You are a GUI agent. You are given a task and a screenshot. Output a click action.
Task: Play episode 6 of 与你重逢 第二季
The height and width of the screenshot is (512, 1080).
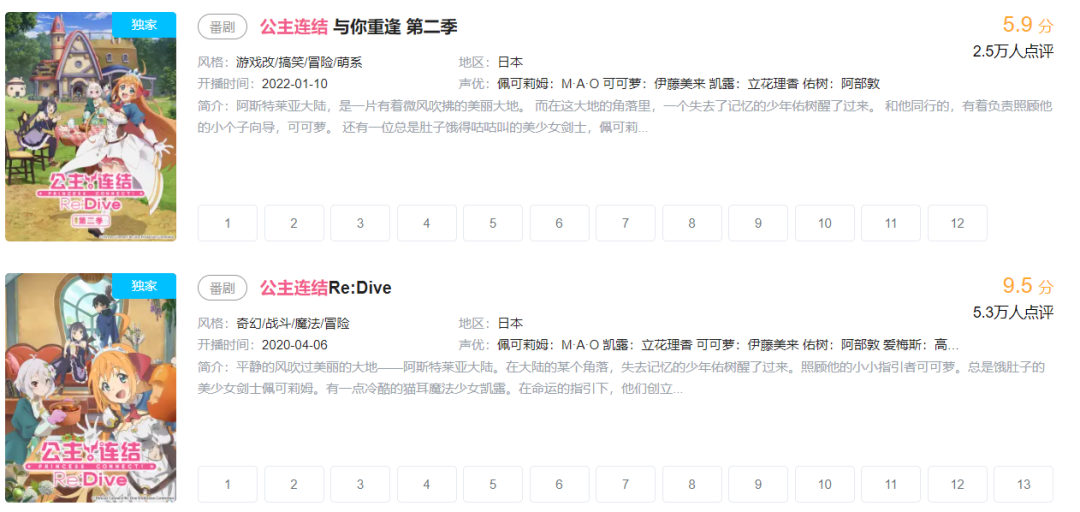[559, 223]
